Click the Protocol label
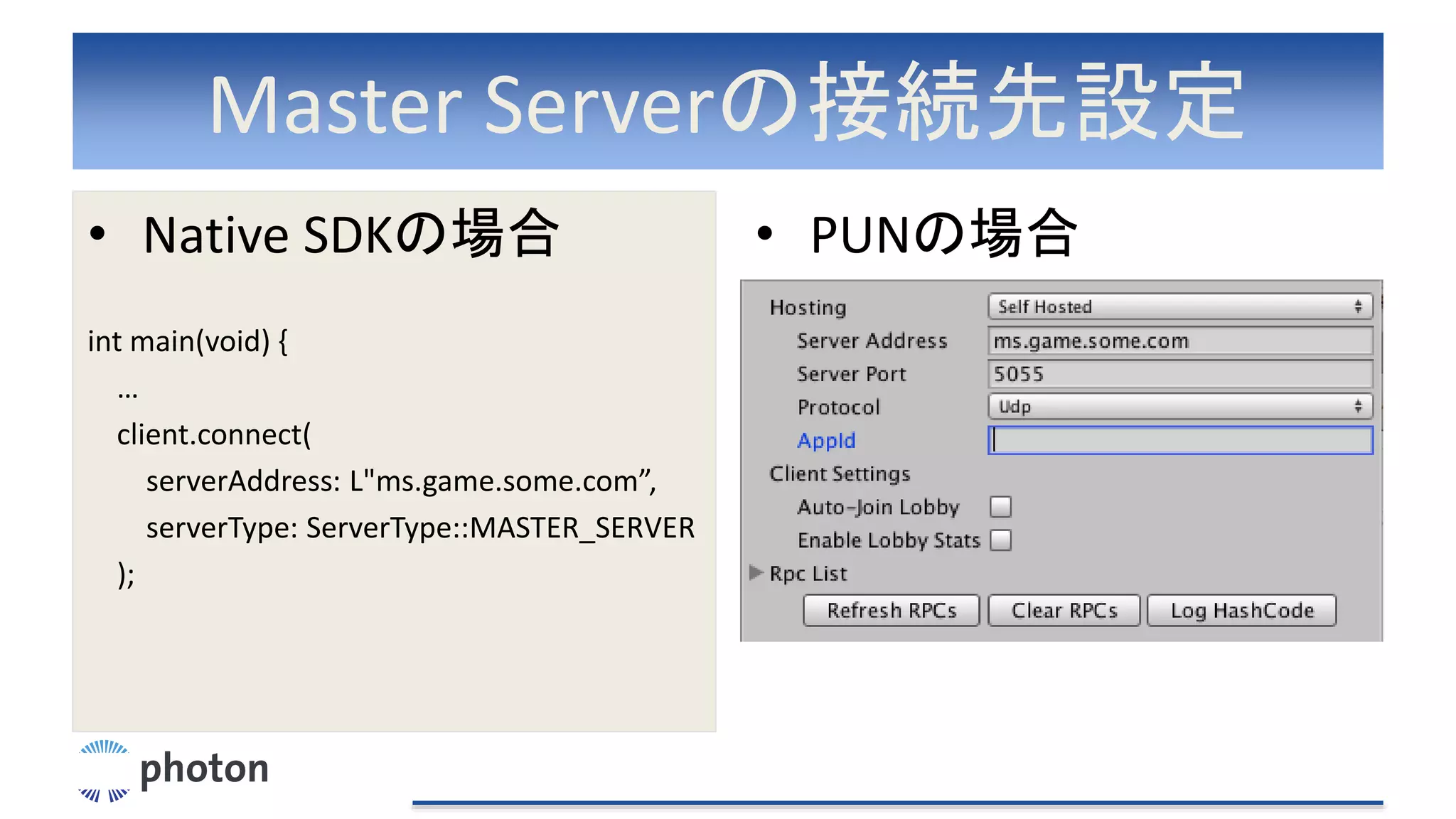Viewport: 1456px width, 819px height. (839, 407)
